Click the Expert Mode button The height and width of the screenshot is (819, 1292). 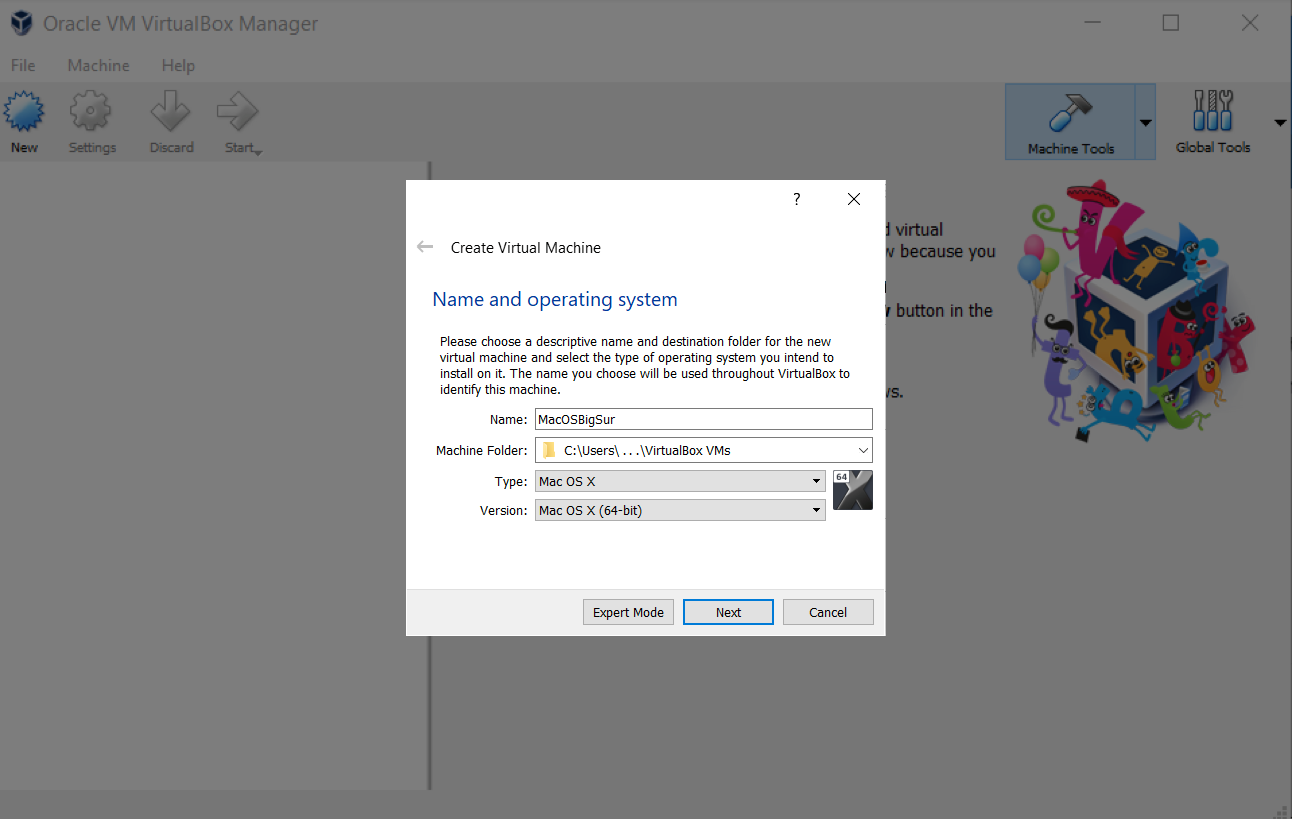(x=628, y=612)
